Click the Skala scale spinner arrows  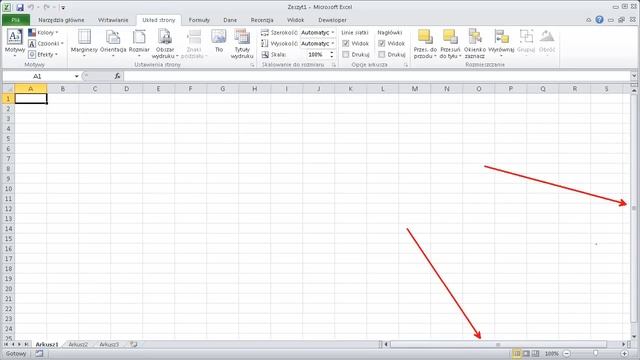point(332,54)
